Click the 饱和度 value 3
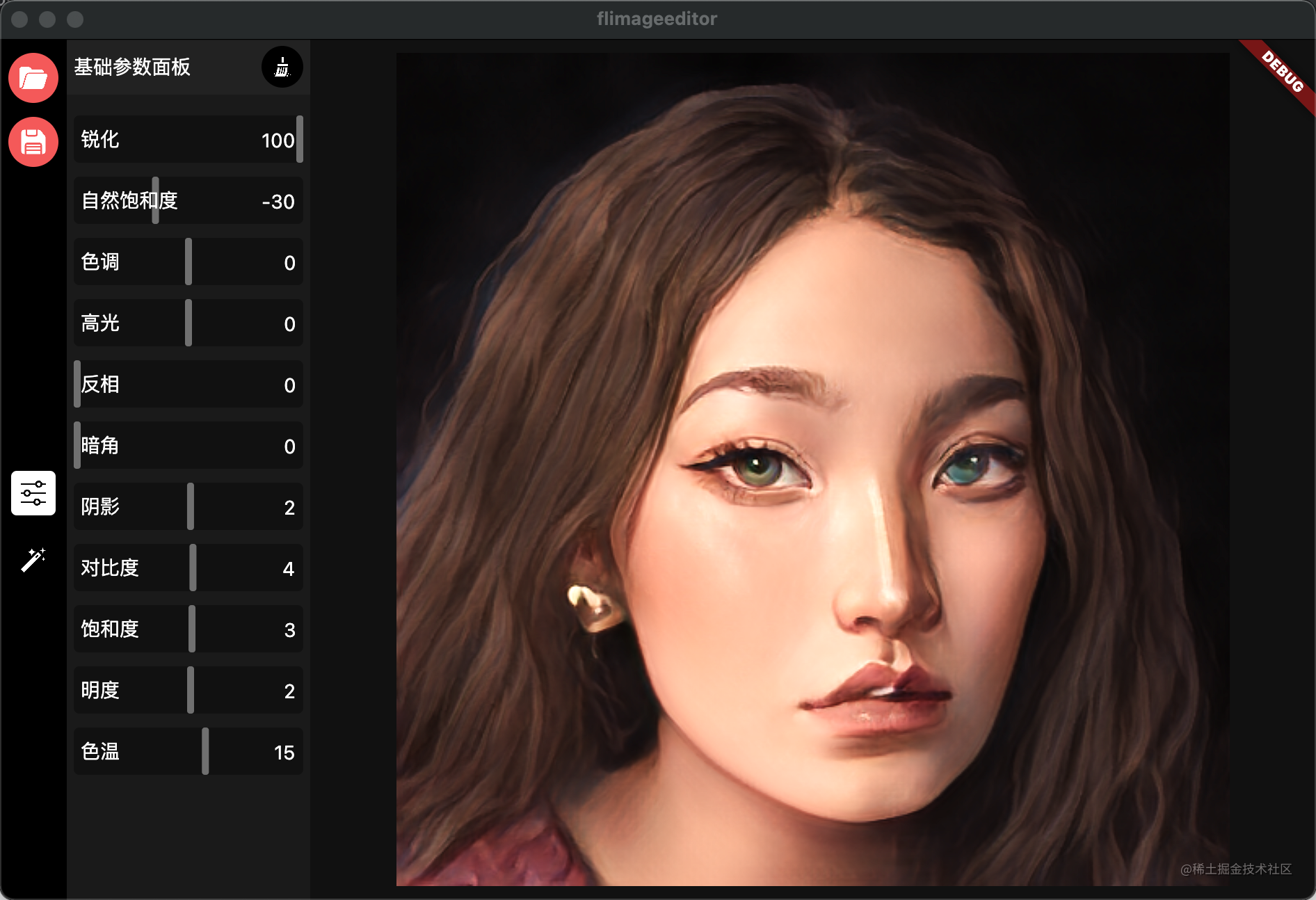 (289, 630)
